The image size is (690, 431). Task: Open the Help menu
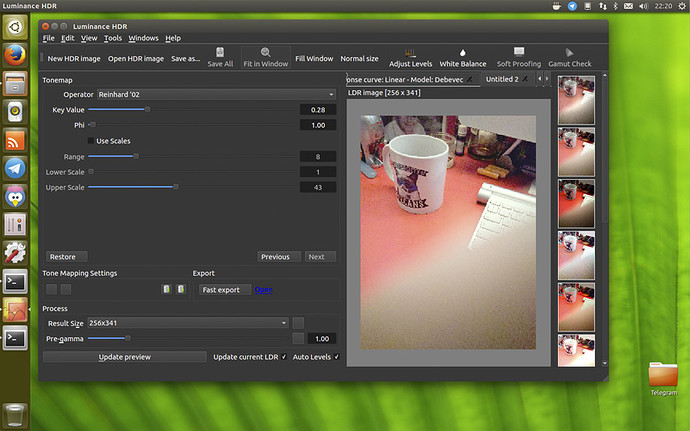pos(173,38)
